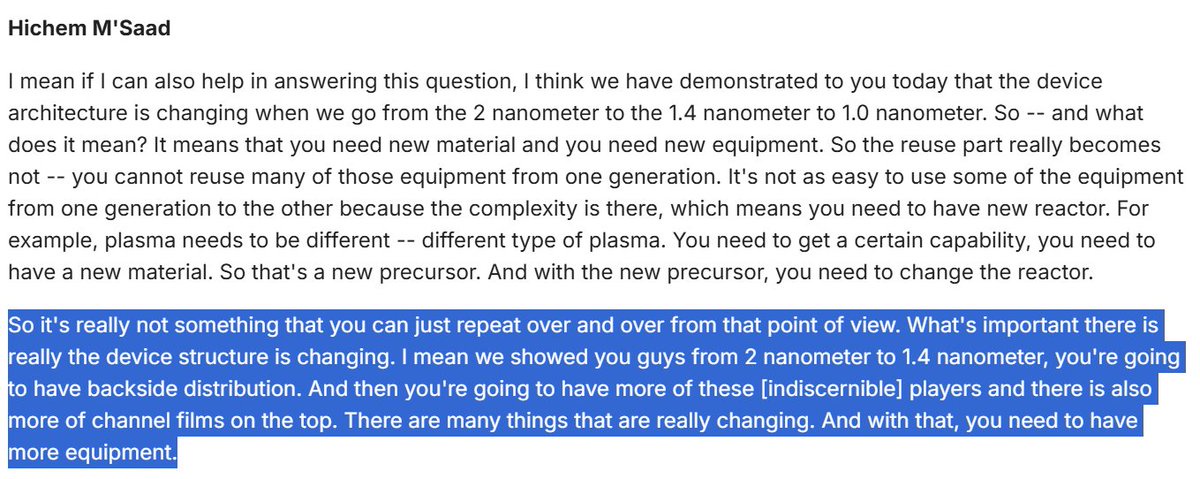Click the final highlighted words "more equipment."
This screenshot has height=479, width=1200.
click(92, 455)
